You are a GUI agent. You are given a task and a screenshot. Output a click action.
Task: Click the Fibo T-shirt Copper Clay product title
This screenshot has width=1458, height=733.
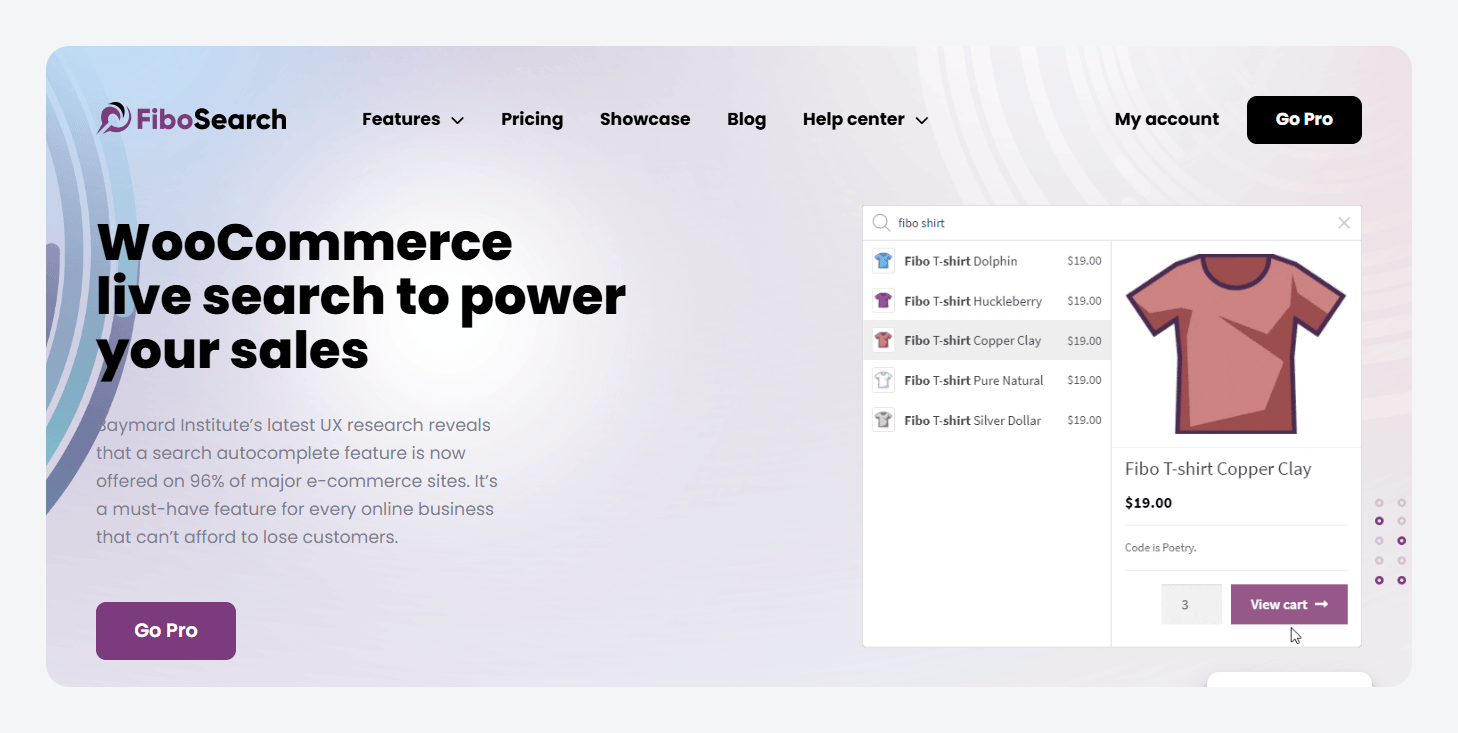[1218, 469]
